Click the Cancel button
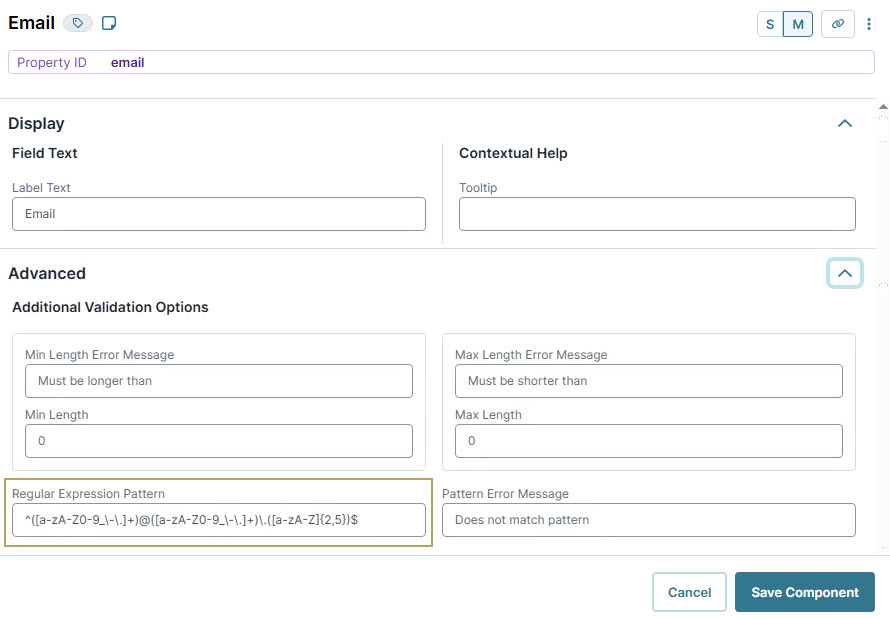The width and height of the screenshot is (890, 618). pyautogui.click(x=689, y=592)
